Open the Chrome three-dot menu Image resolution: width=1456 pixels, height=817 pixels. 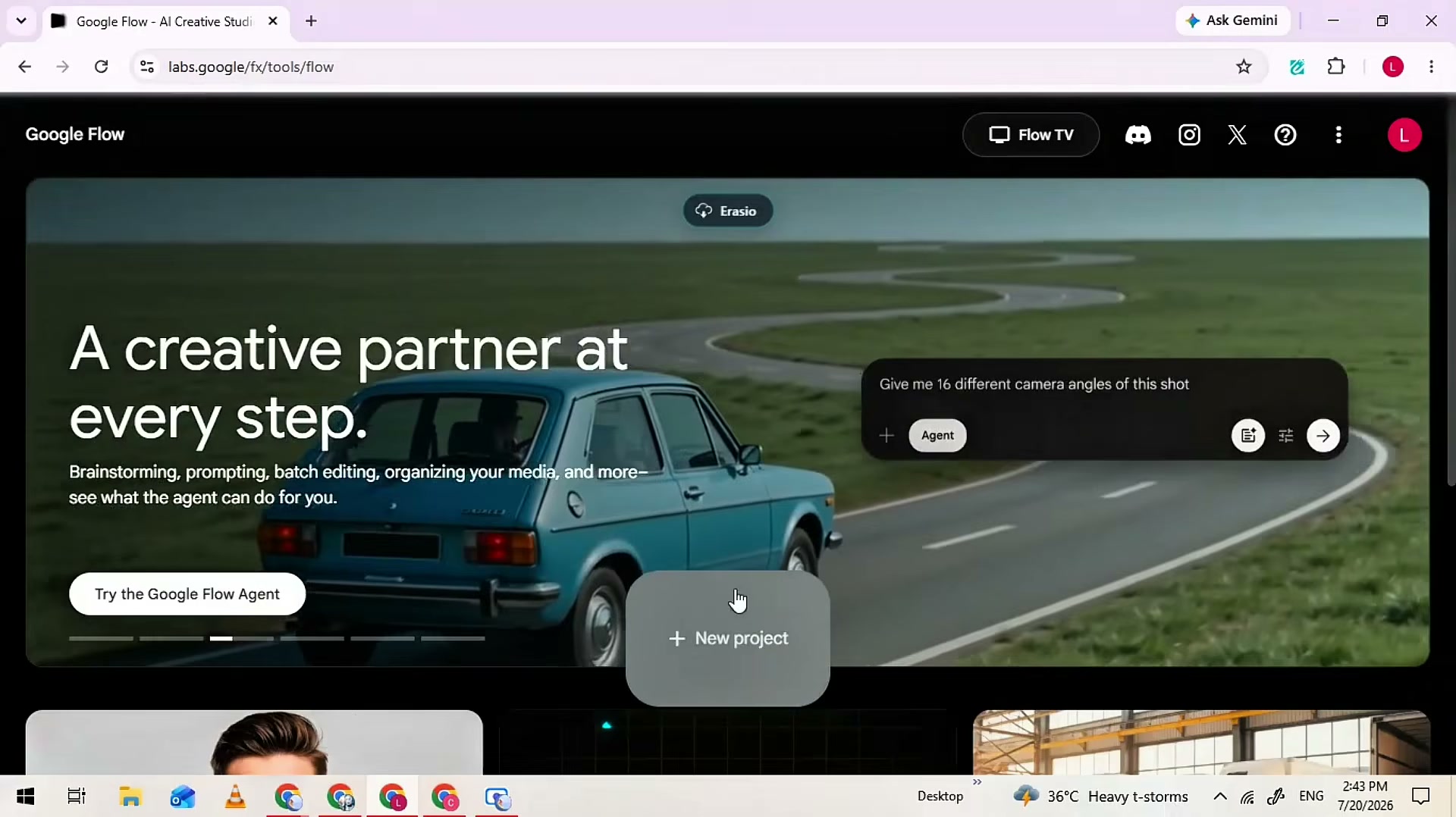tap(1431, 67)
